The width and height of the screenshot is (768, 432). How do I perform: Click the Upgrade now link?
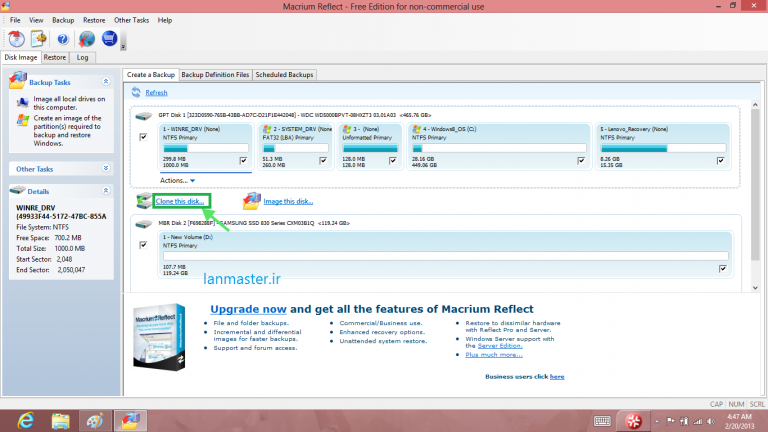[x=248, y=309]
